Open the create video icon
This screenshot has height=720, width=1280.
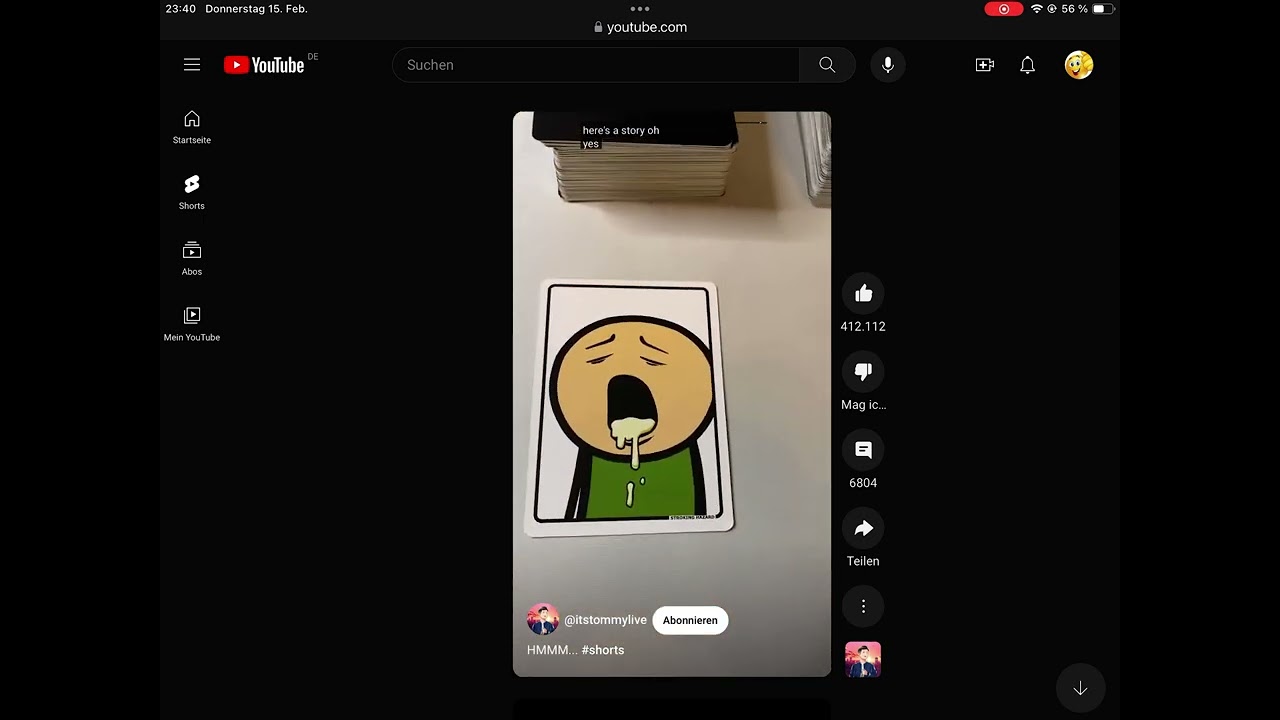coord(985,65)
